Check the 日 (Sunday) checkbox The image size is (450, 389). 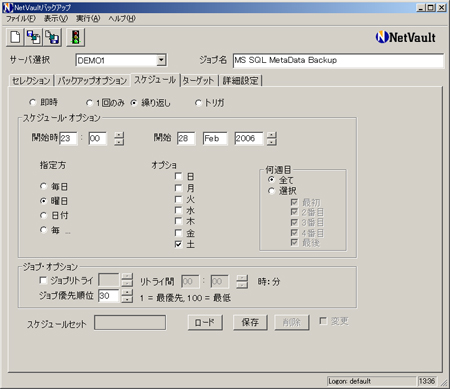179,176
